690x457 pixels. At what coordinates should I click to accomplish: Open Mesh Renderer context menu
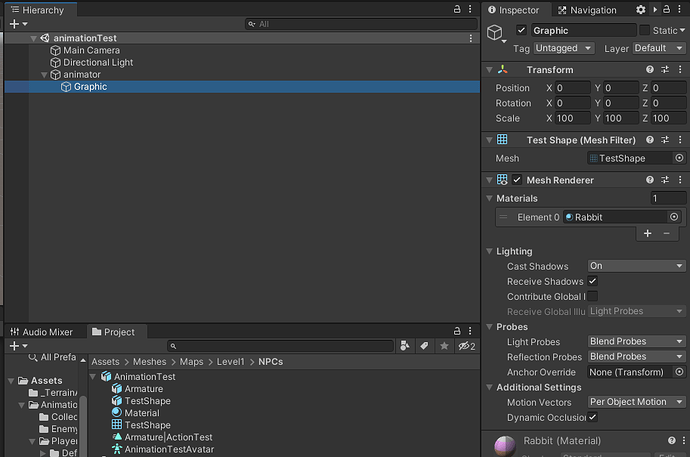[680, 180]
